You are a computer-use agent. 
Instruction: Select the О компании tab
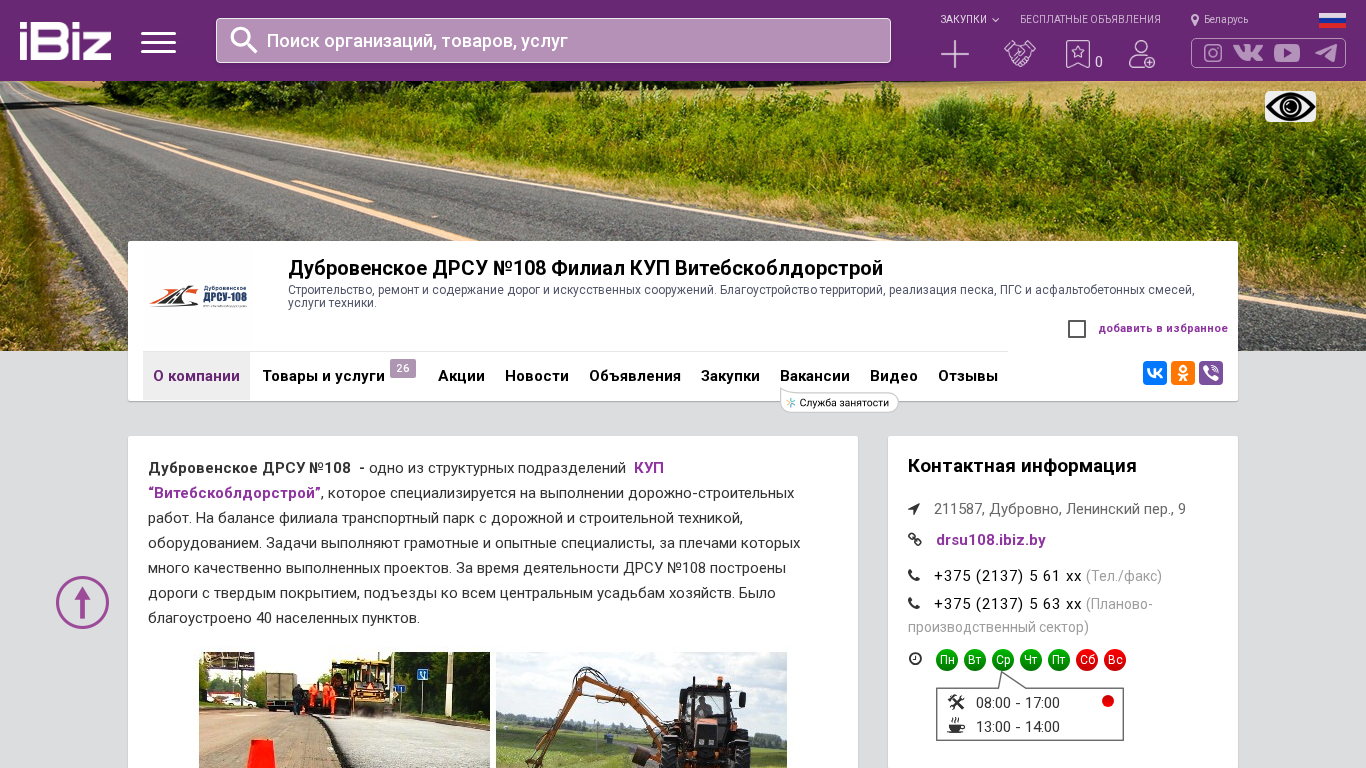coord(196,376)
